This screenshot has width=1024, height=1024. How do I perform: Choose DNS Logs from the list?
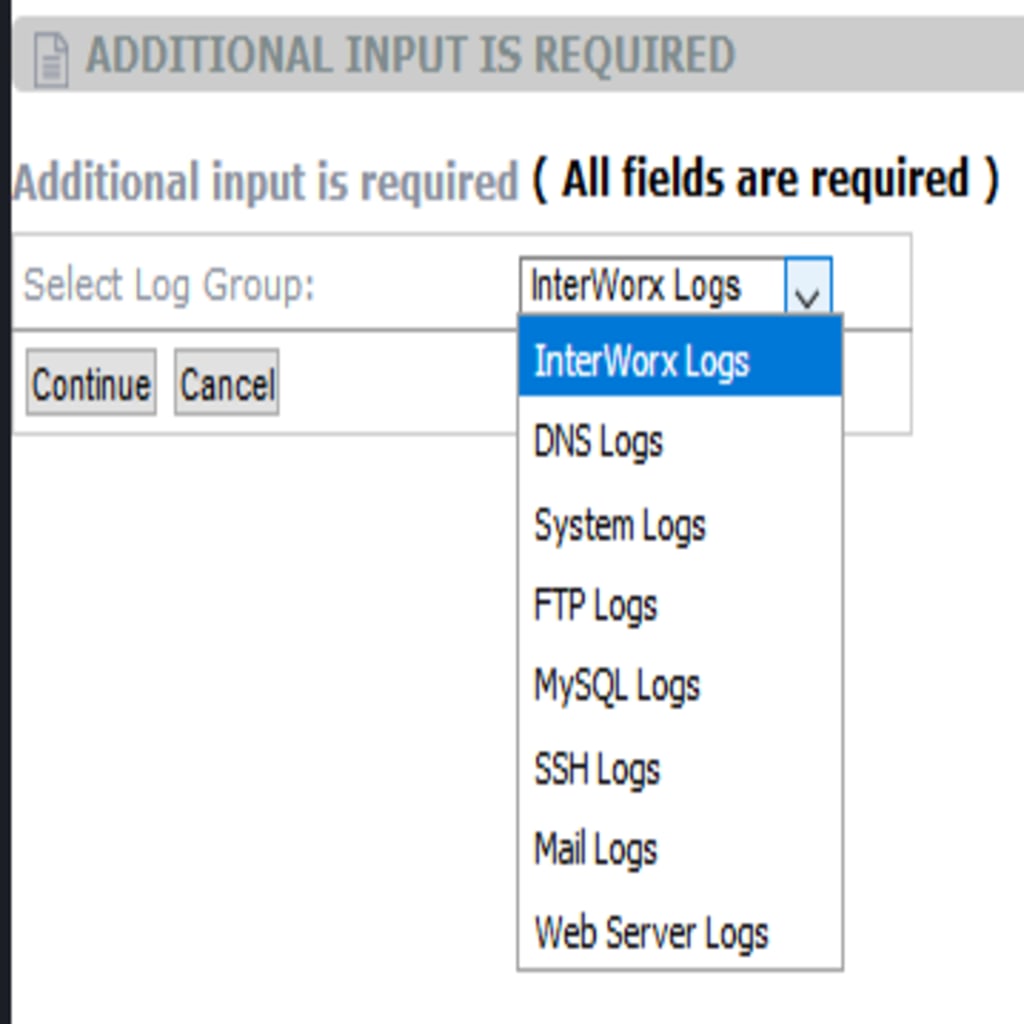pyautogui.click(x=680, y=441)
